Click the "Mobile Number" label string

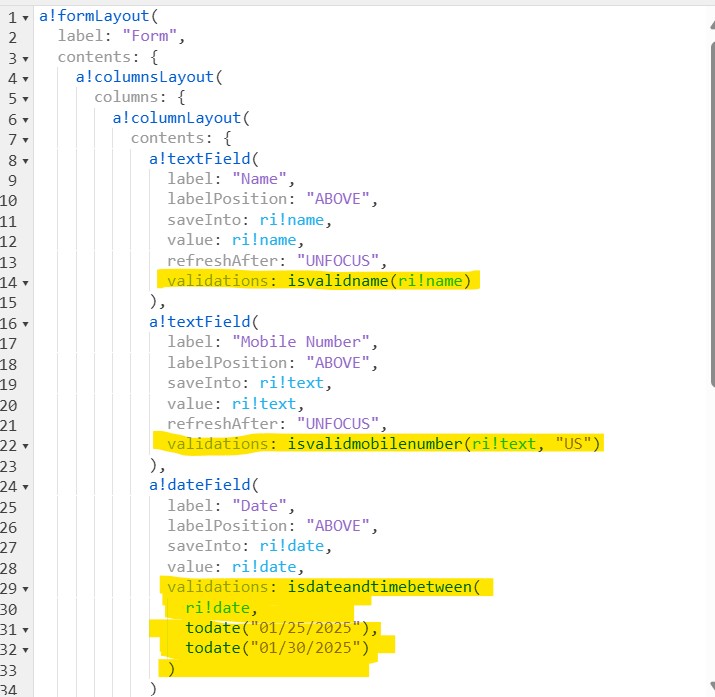(x=301, y=342)
